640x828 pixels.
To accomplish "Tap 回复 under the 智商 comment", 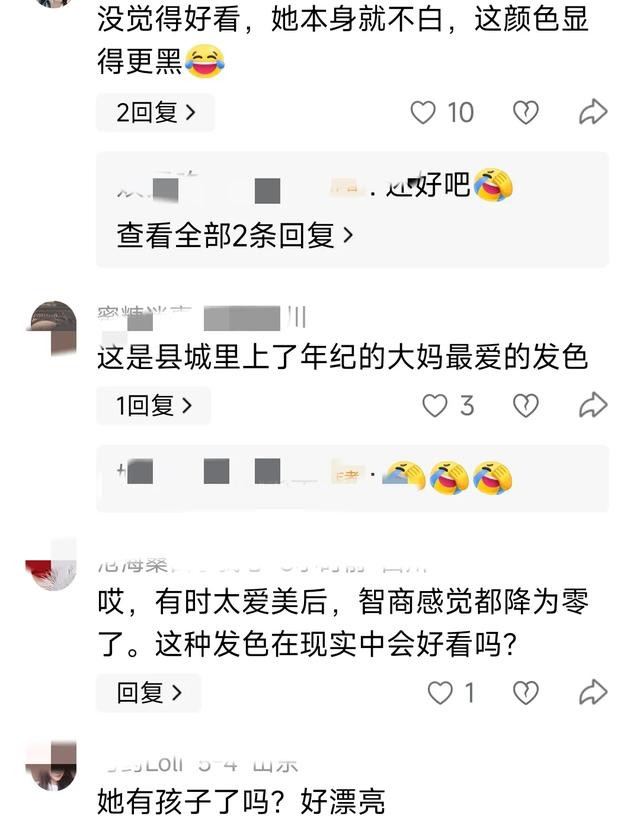I will [148, 693].
